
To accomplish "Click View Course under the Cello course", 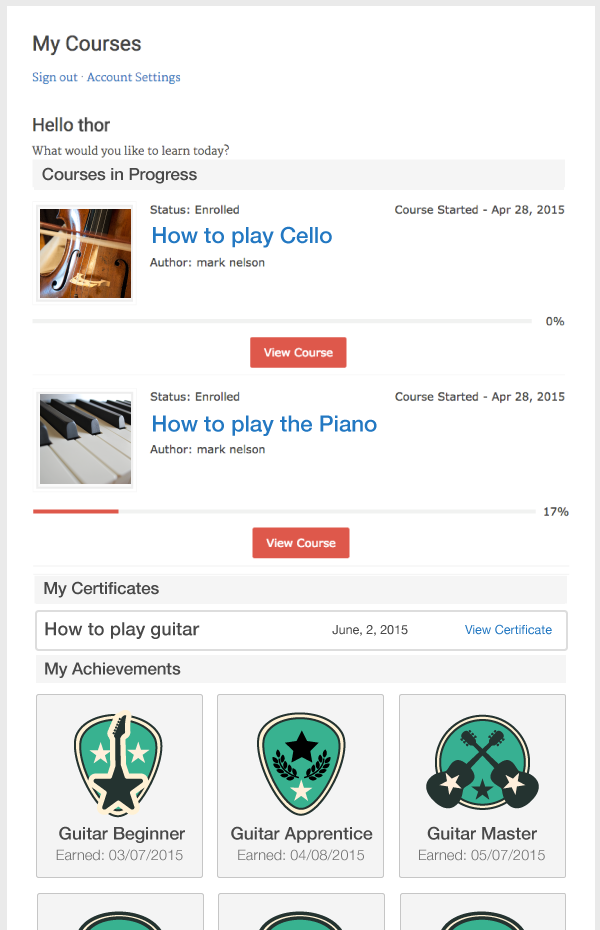I will [x=298, y=352].
